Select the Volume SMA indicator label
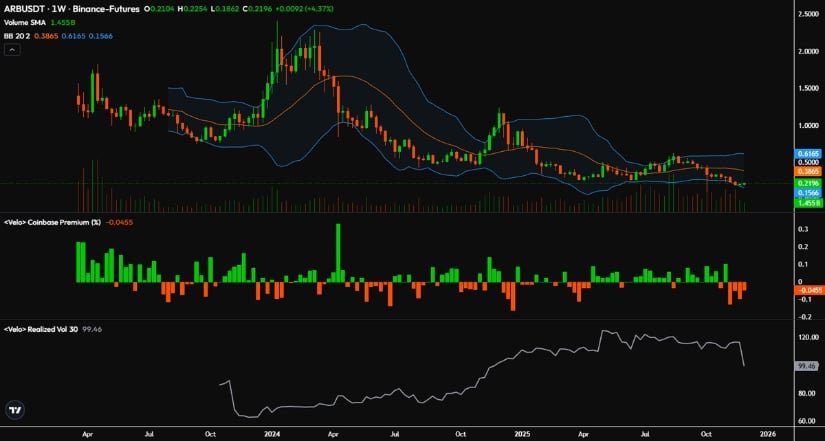The image size is (825, 441). [25, 21]
